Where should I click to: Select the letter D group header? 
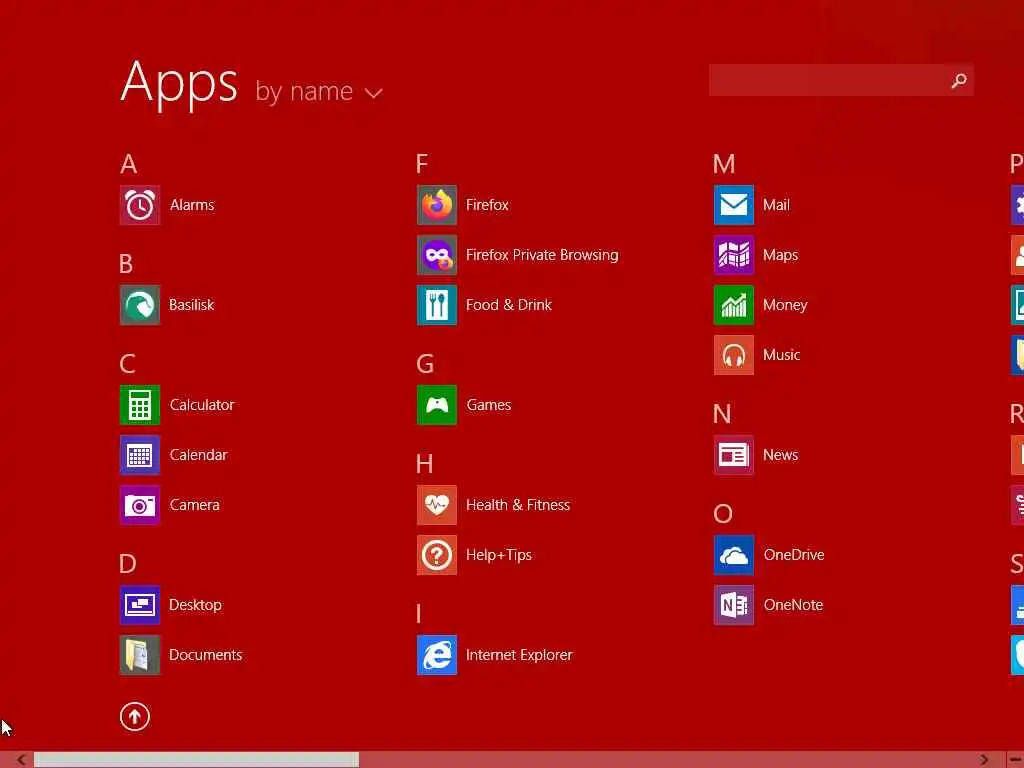(x=128, y=564)
